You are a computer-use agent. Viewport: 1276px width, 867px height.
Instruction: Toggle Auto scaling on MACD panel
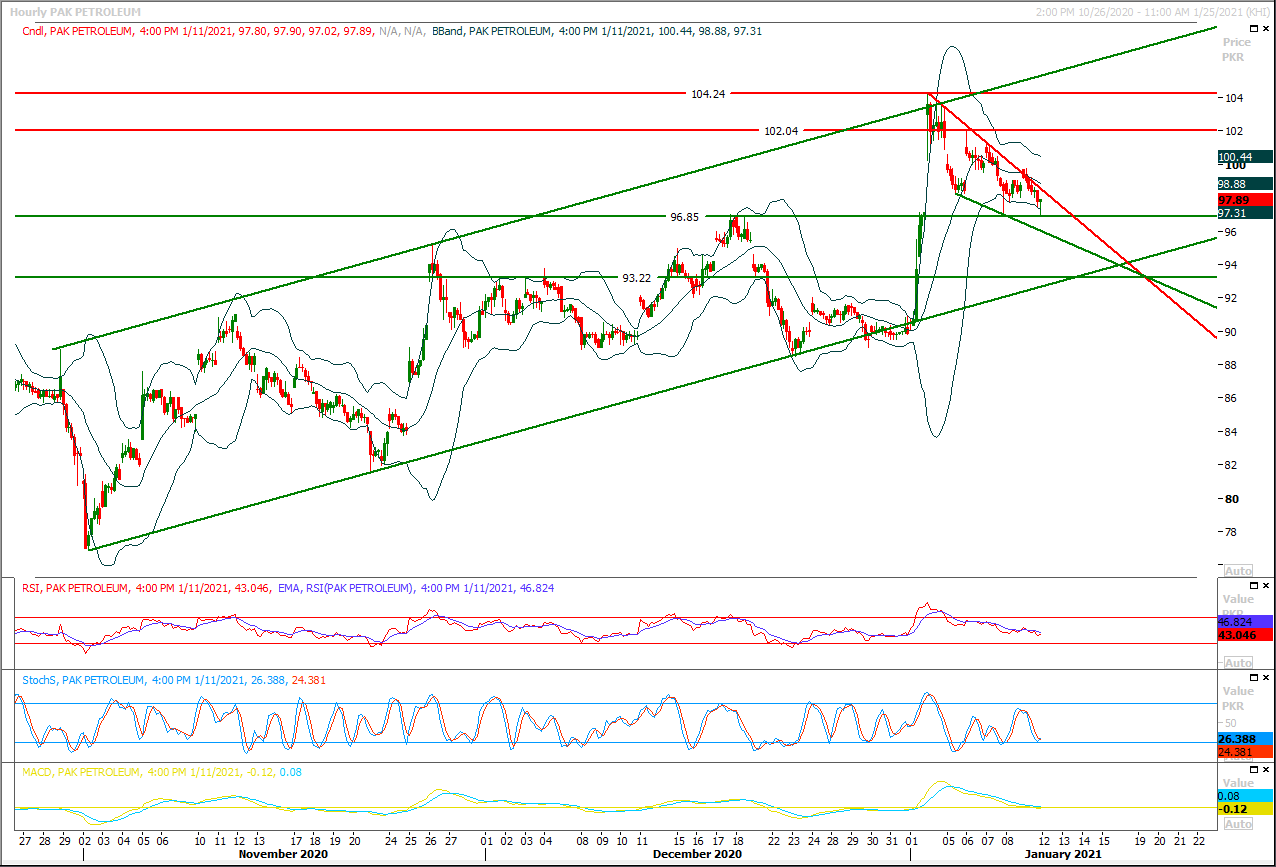point(1238,824)
